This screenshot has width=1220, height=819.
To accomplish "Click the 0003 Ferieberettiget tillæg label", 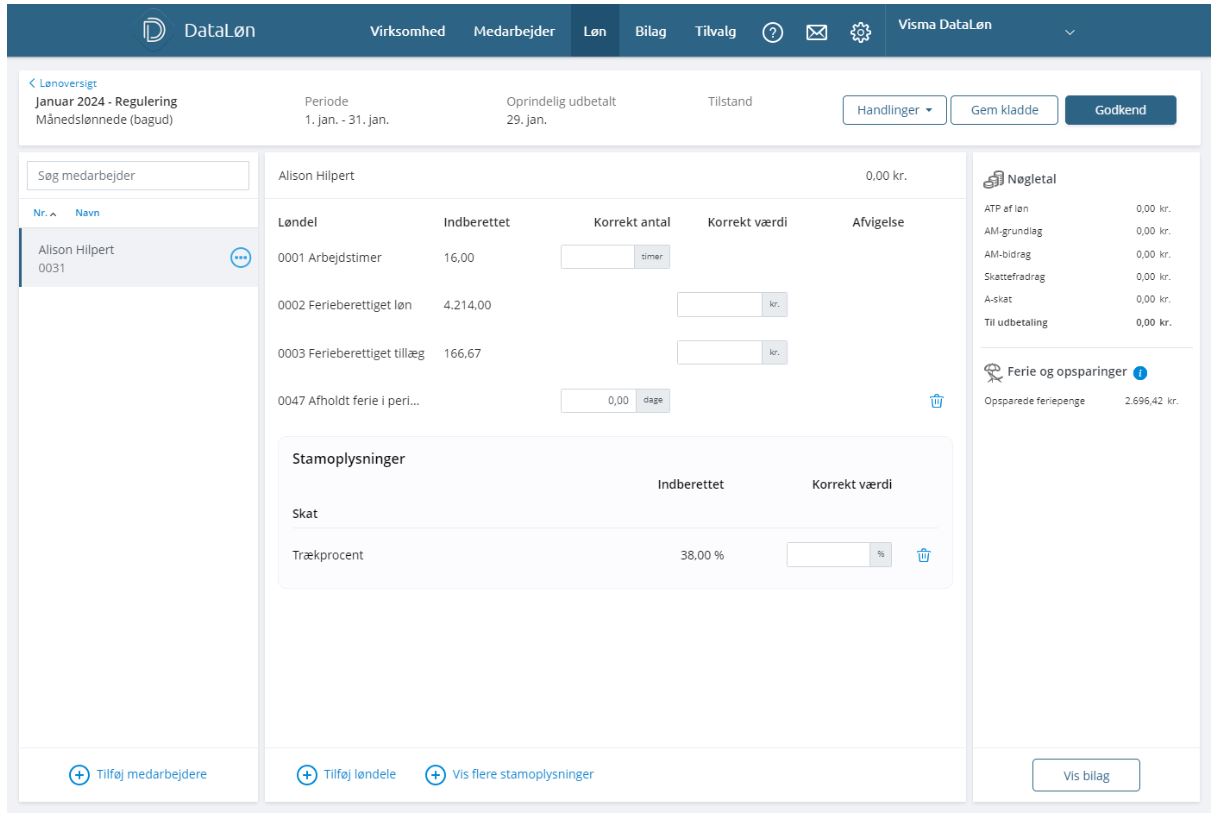I will coord(352,353).
